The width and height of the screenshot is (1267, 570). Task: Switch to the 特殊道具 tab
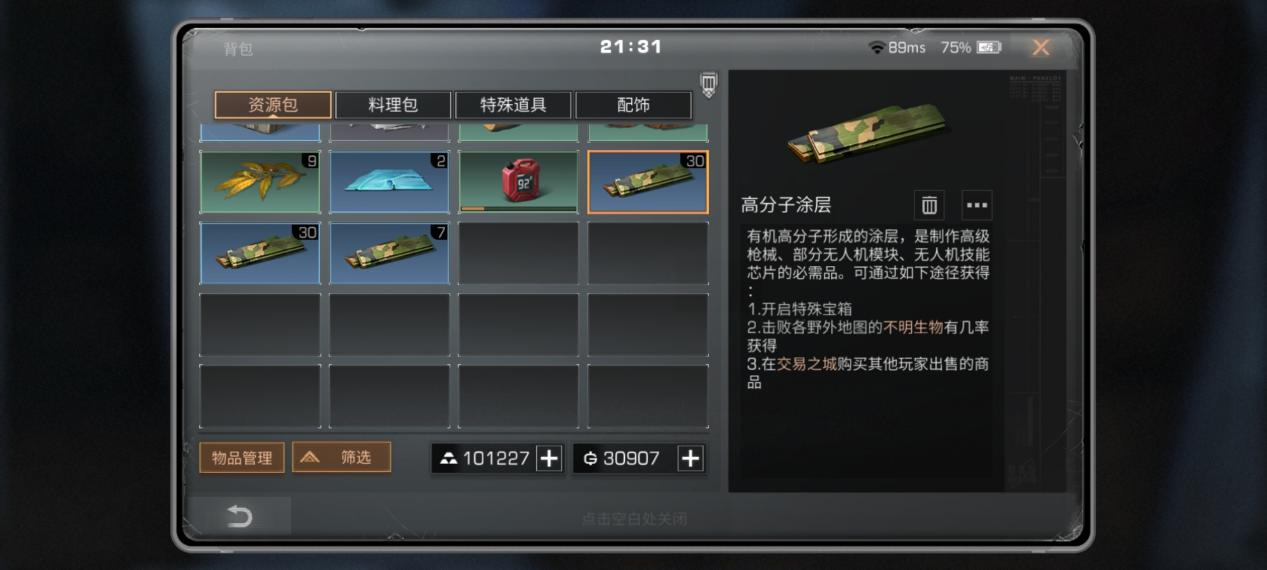coord(513,105)
